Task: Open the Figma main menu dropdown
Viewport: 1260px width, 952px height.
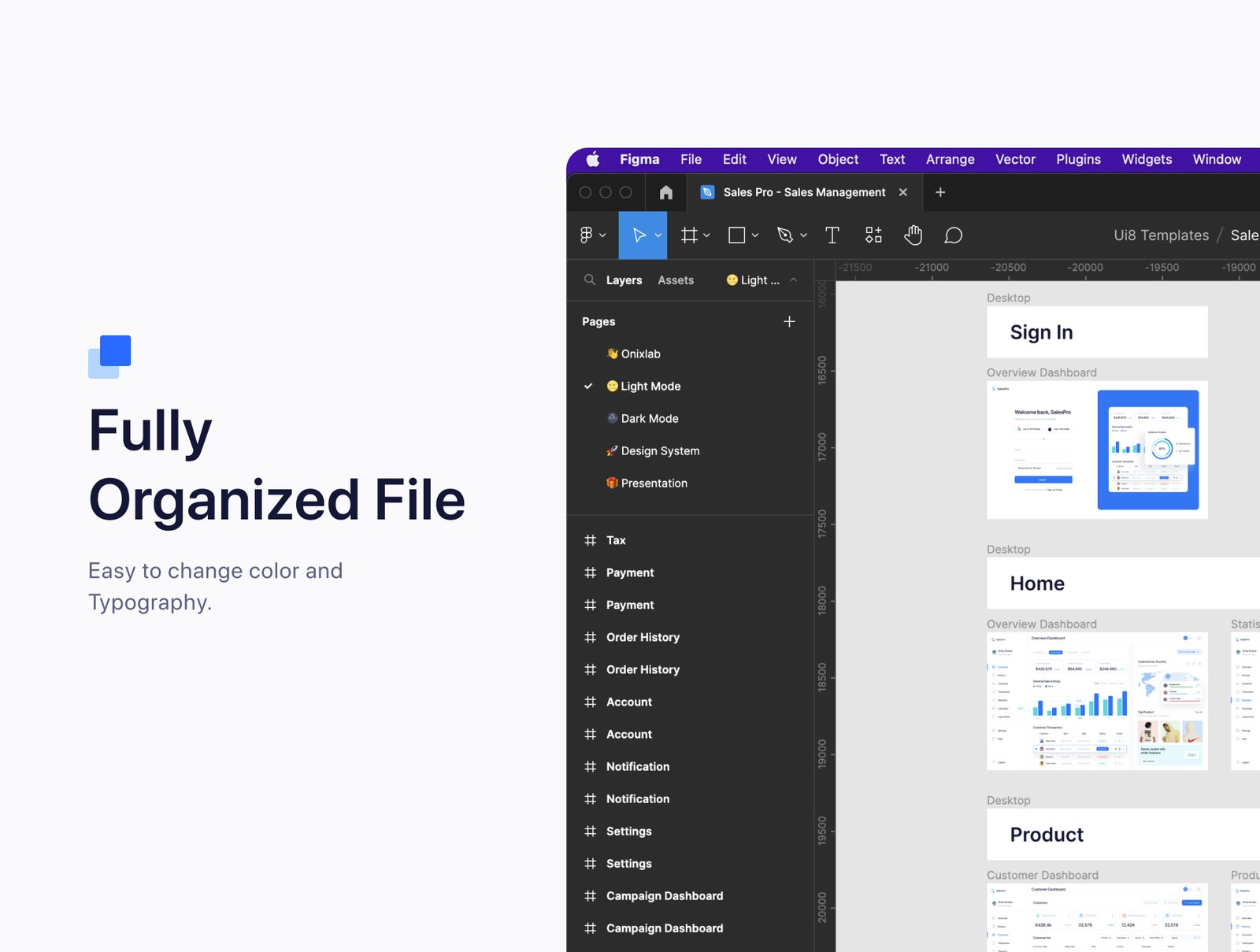Action: point(592,235)
